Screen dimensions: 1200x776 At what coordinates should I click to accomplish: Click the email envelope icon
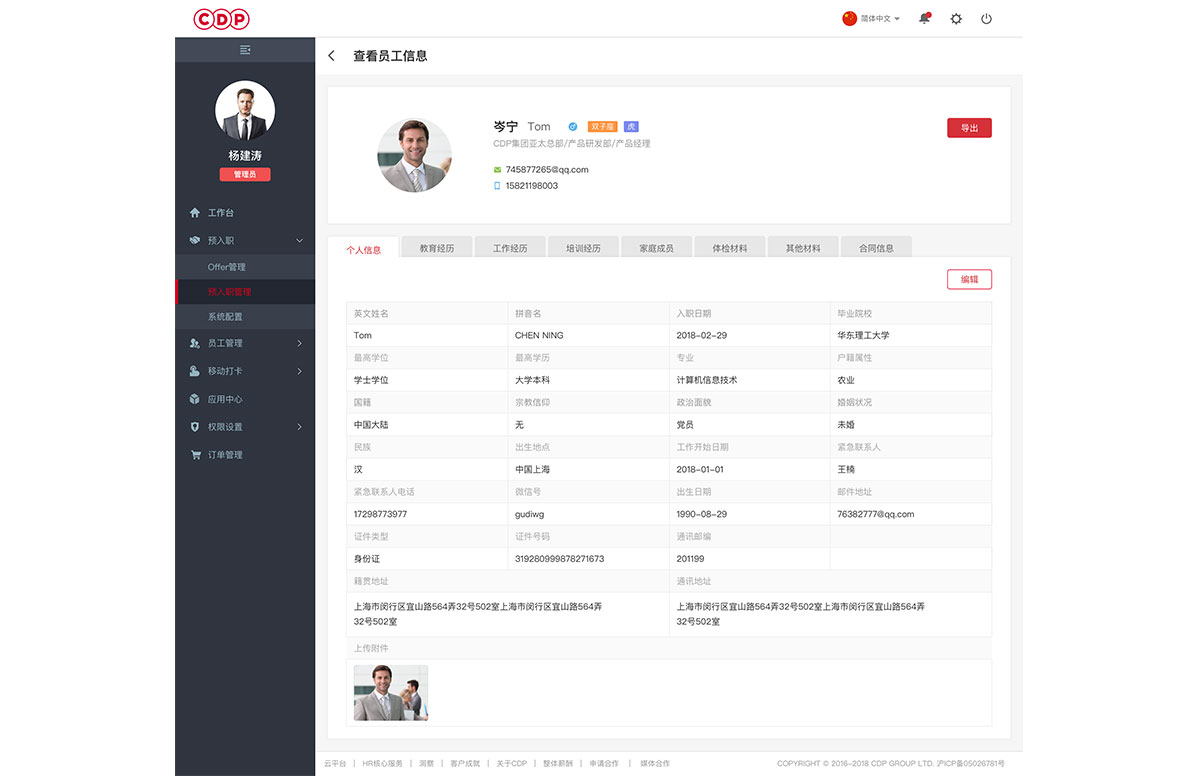pos(497,170)
